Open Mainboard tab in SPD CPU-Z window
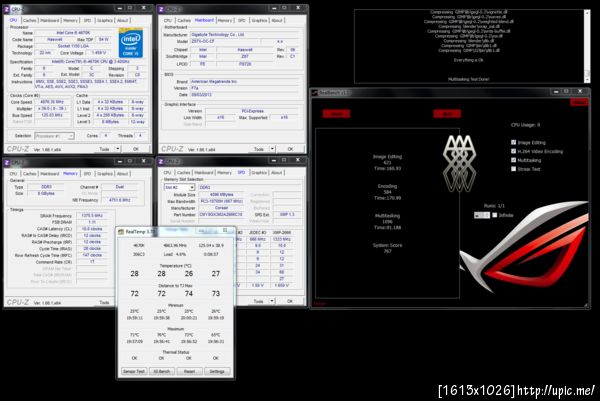The width and height of the screenshot is (600, 401). (x=204, y=173)
